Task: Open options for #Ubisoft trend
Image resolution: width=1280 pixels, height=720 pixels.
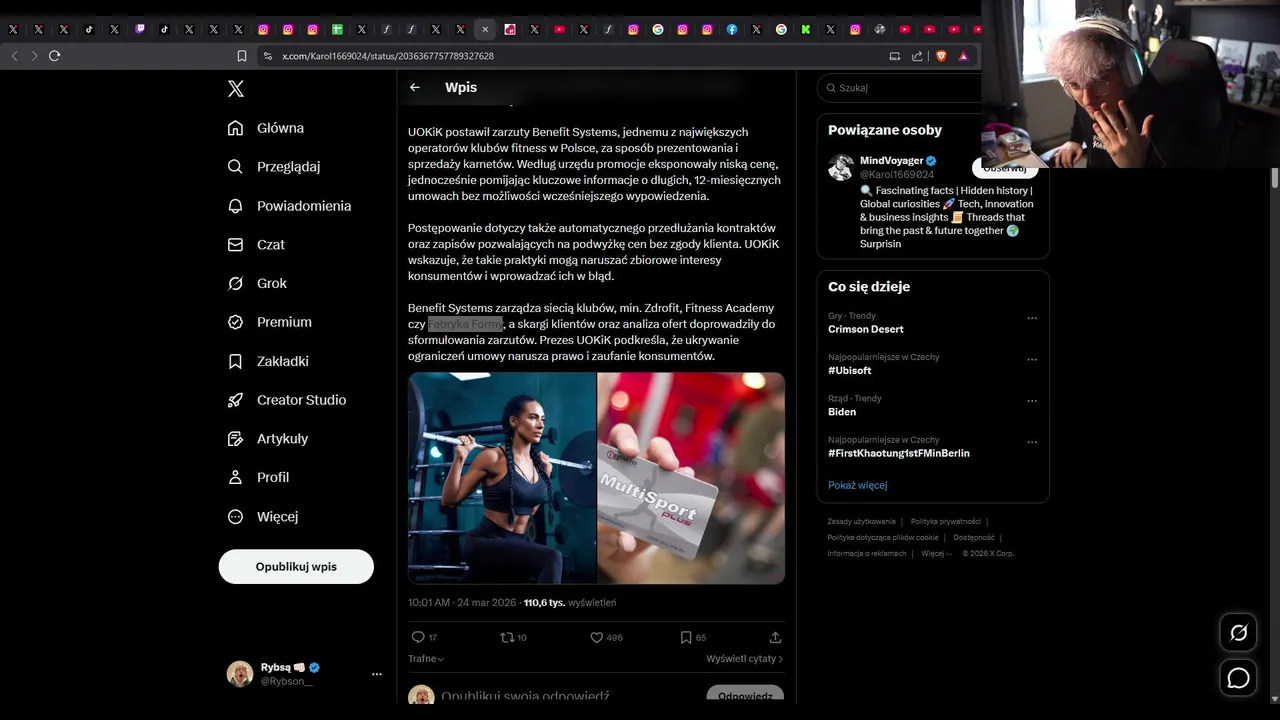Action: (1032, 359)
